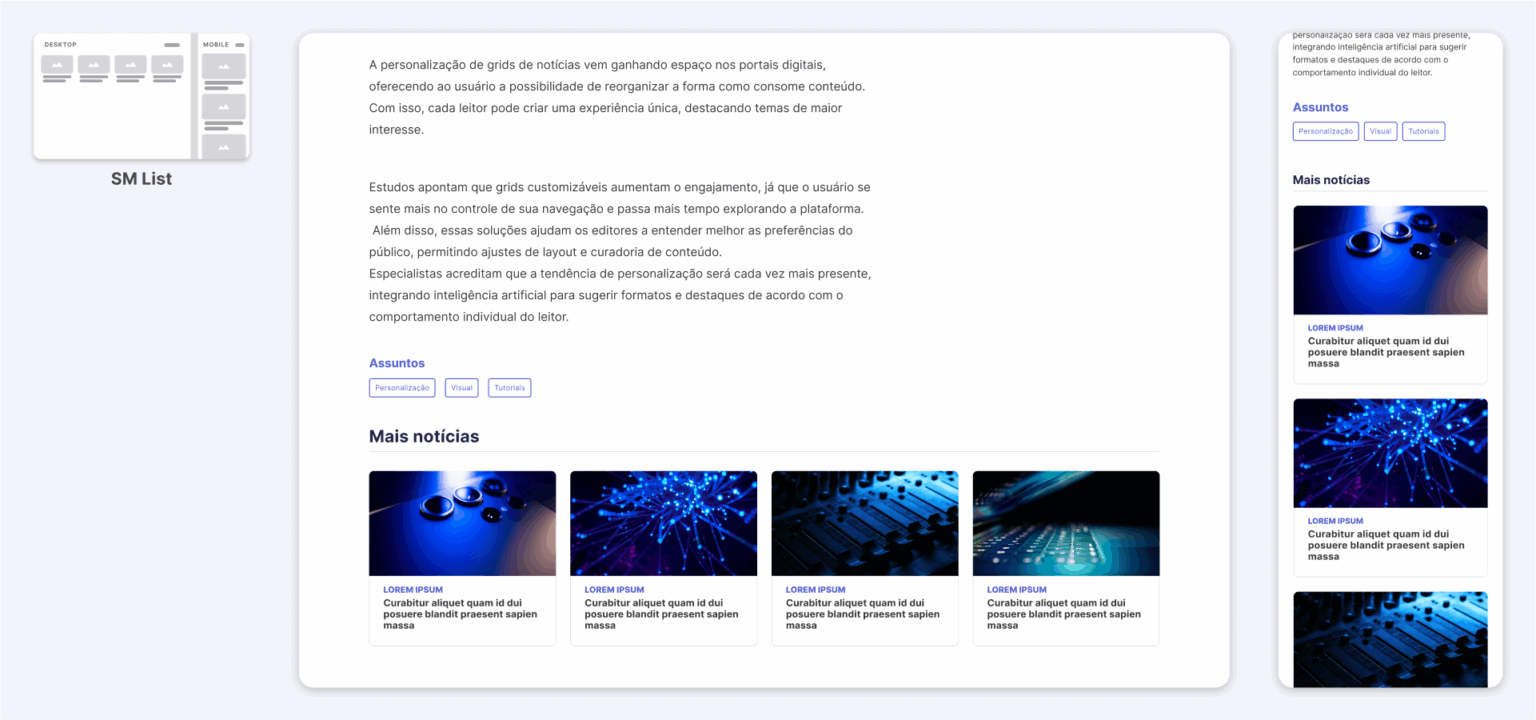Click the desktop paragraph starting 'Estudos apontam que grids'
The image size is (1536, 720).
[x=620, y=252]
